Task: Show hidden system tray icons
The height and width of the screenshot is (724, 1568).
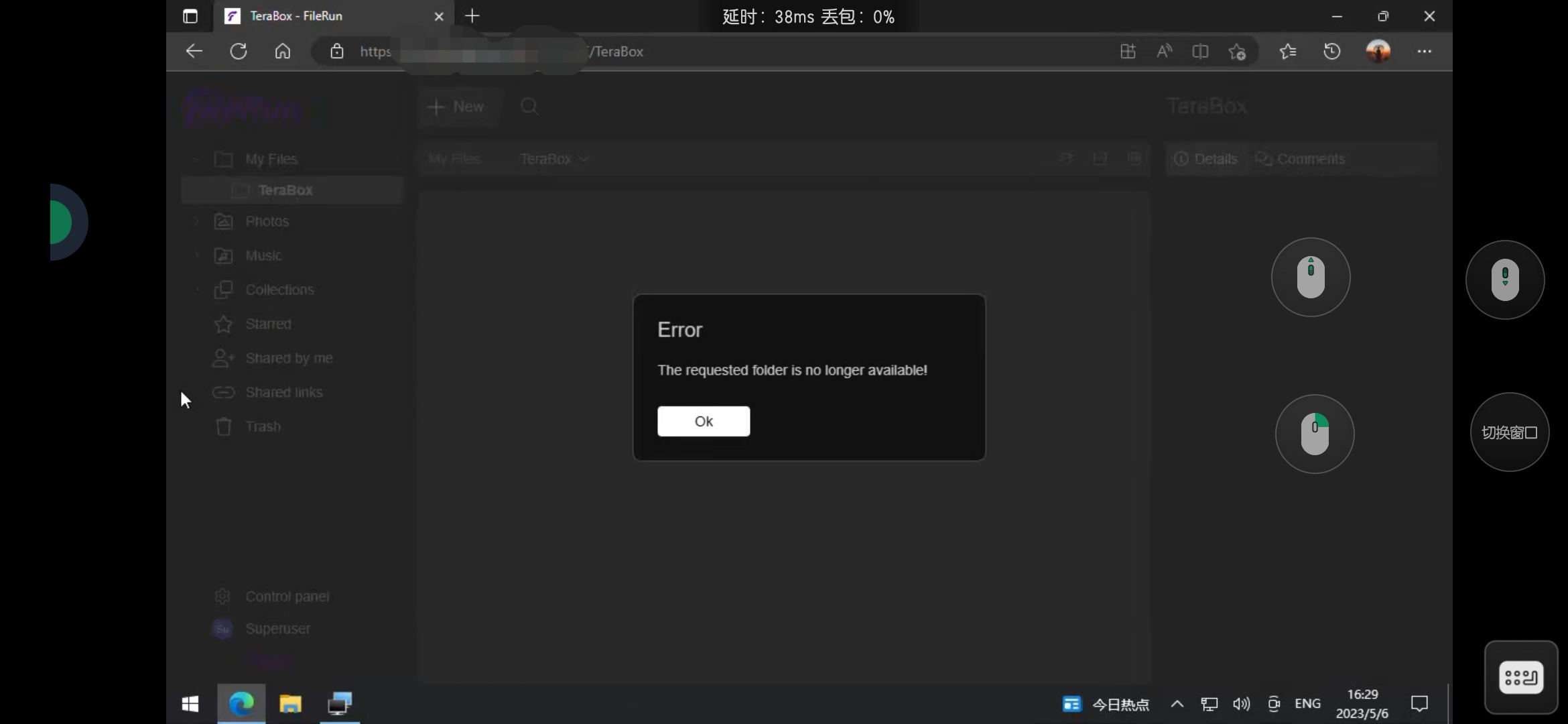Action: [1177, 704]
